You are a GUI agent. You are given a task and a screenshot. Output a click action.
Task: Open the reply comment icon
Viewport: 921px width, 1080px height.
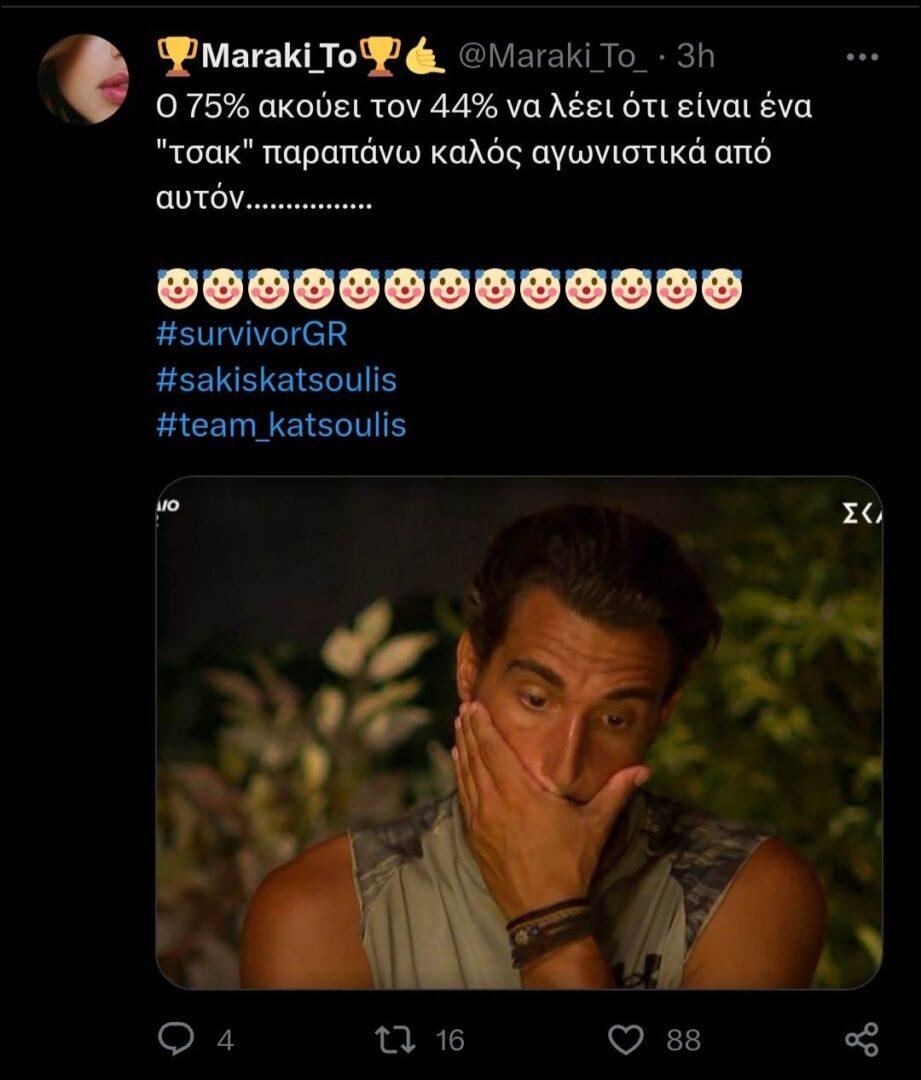click(176, 1039)
